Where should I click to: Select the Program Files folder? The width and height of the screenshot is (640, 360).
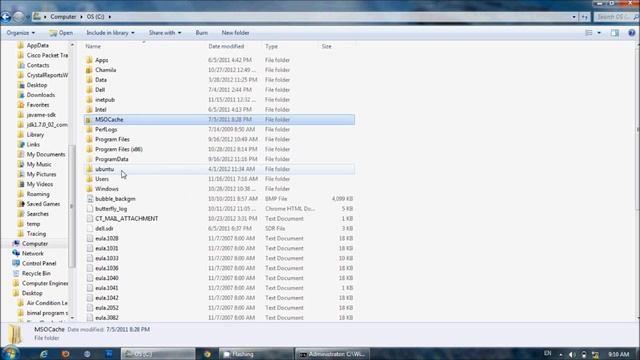pos(112,139)
